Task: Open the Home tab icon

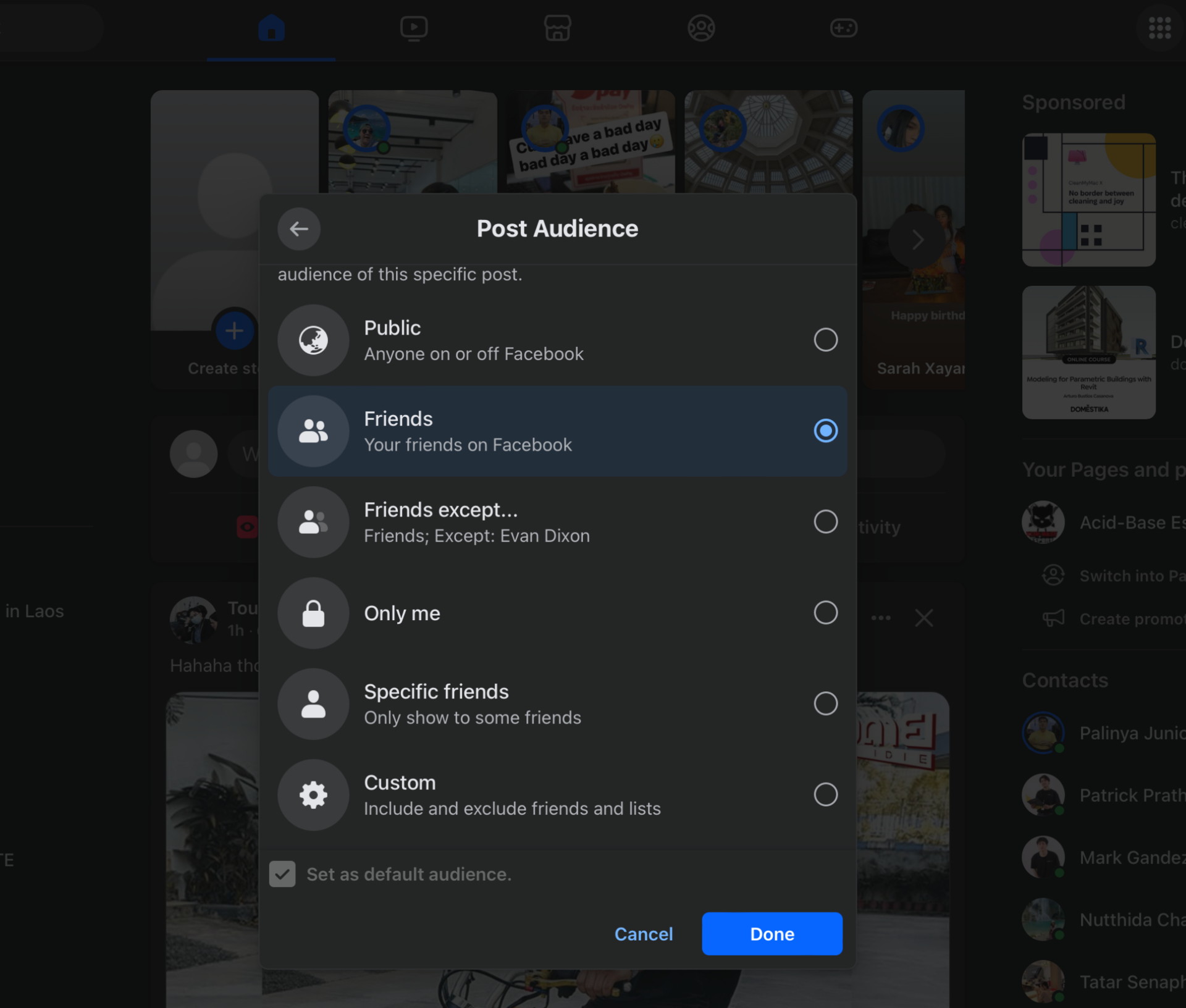Action: [271, 28]
